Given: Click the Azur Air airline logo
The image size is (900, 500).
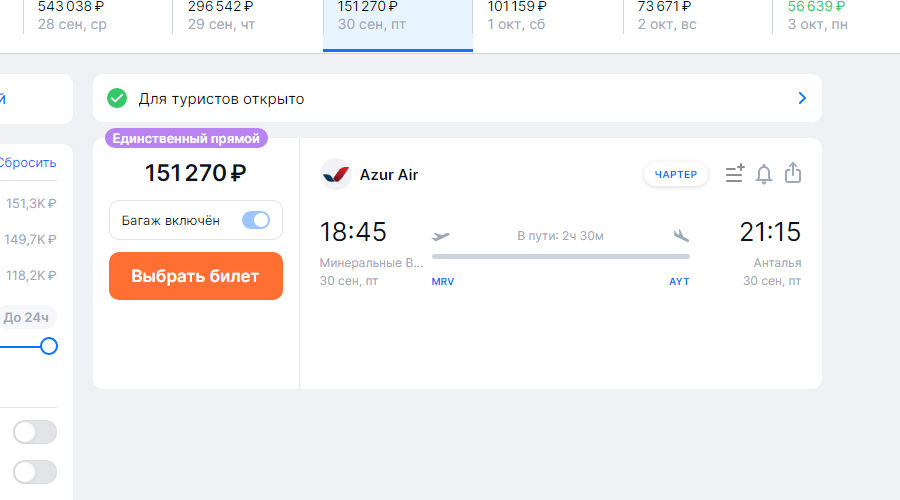Looking at the screenshot, I should [336, 175].
